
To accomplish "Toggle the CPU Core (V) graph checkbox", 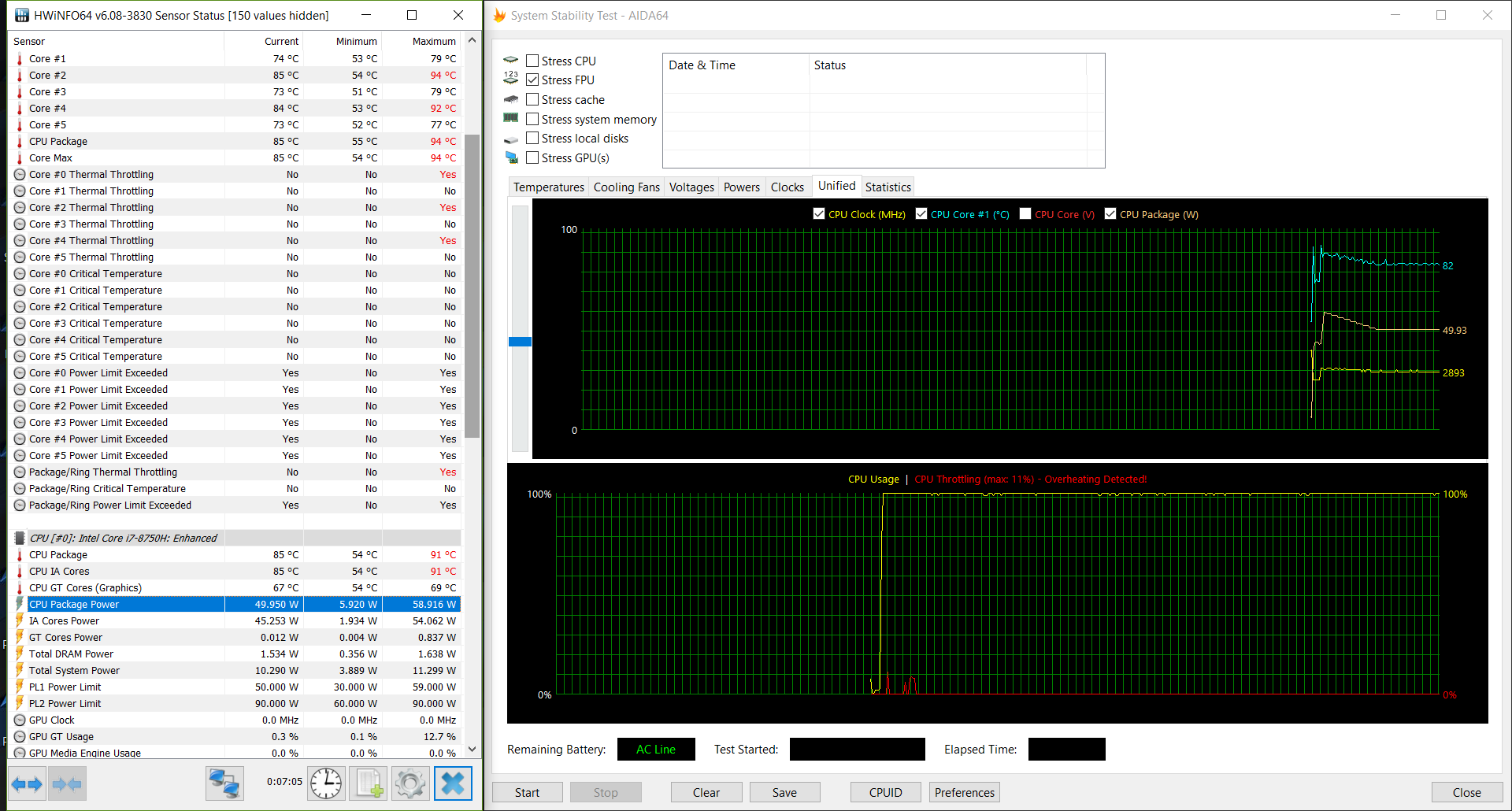I will click(1025, 214).
